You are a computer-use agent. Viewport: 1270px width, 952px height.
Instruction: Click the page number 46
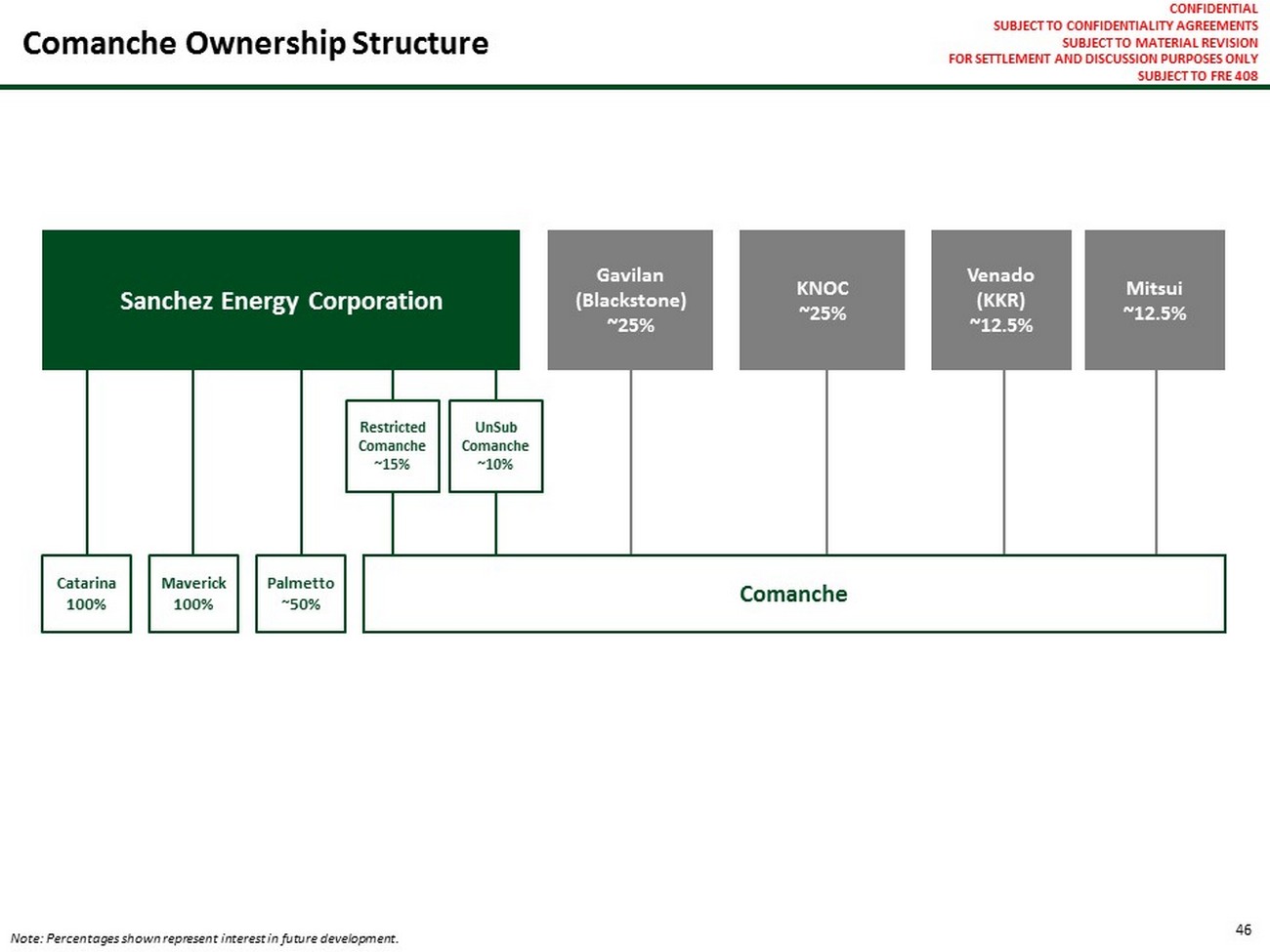point(1243,930)
